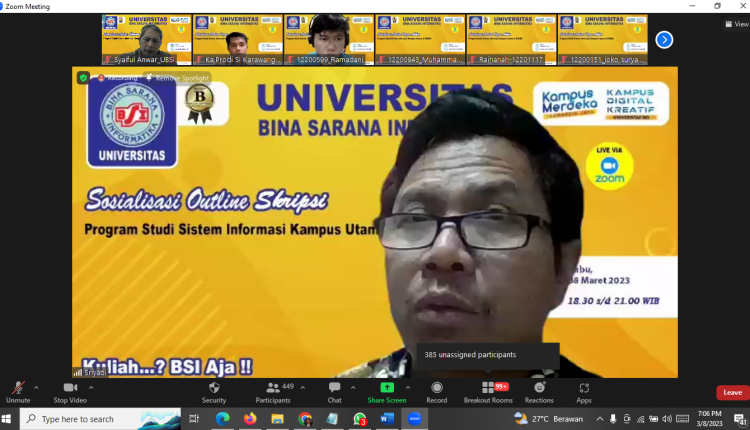Click the tray microphone icon
The image size is (750, 430).
tap(613, 419)
